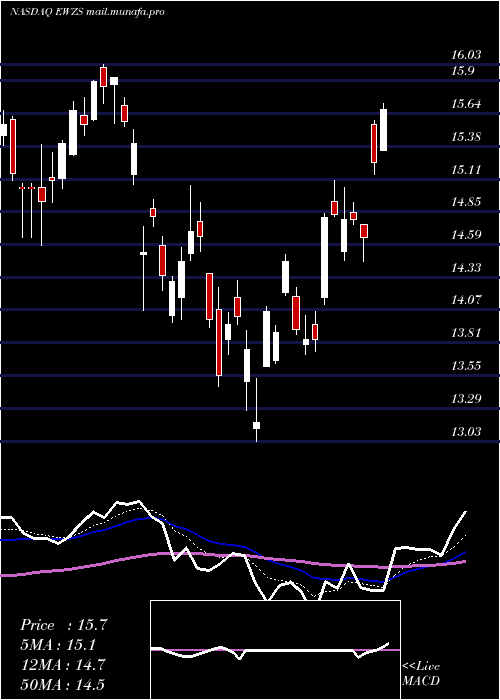Click the 13.29 price axis label
Viewport: 500px width, 700px height.
(x=466, y=399)
